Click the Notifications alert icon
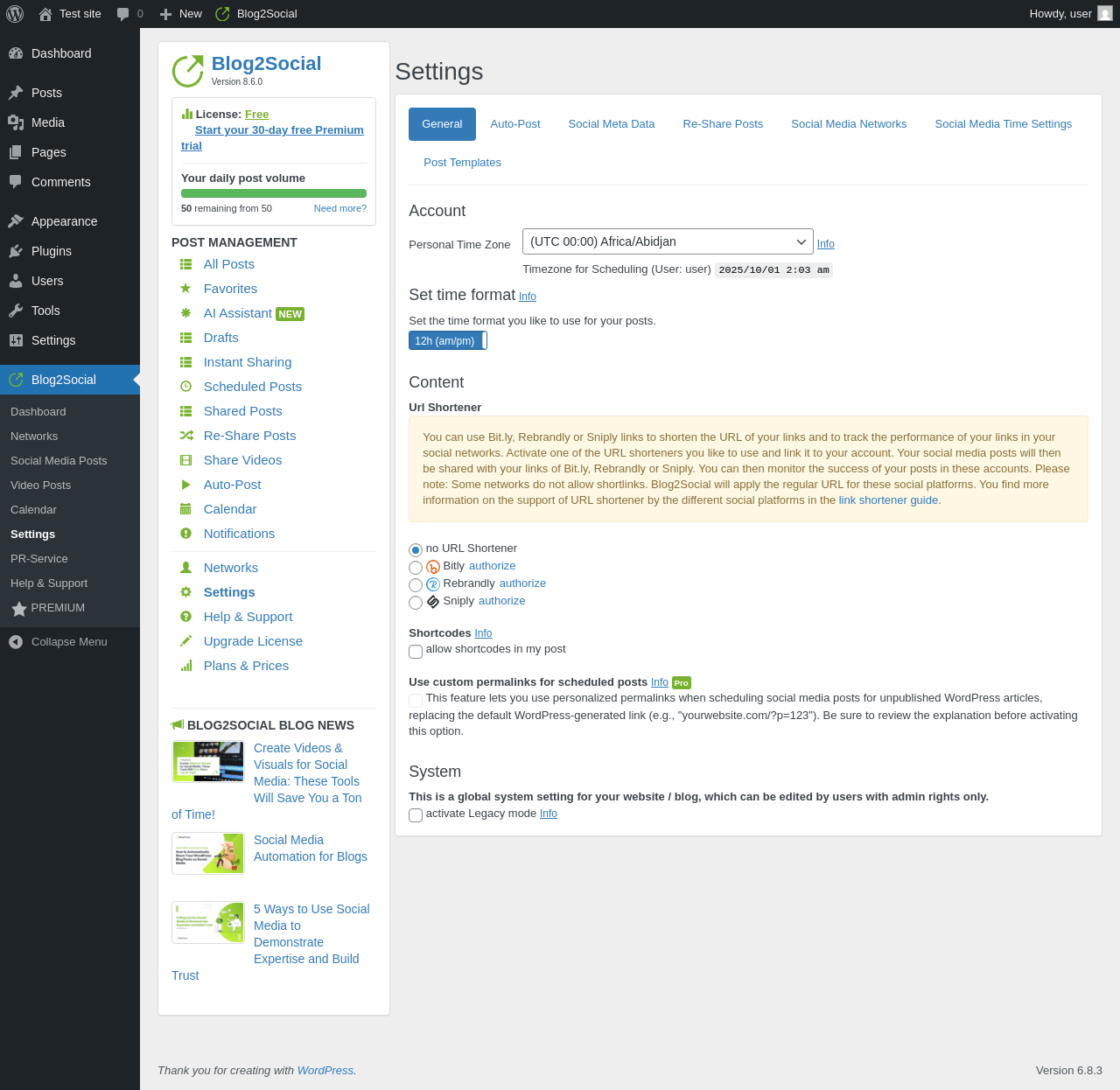Screen dimensions: 1120x1090 [x=185, y=534]
